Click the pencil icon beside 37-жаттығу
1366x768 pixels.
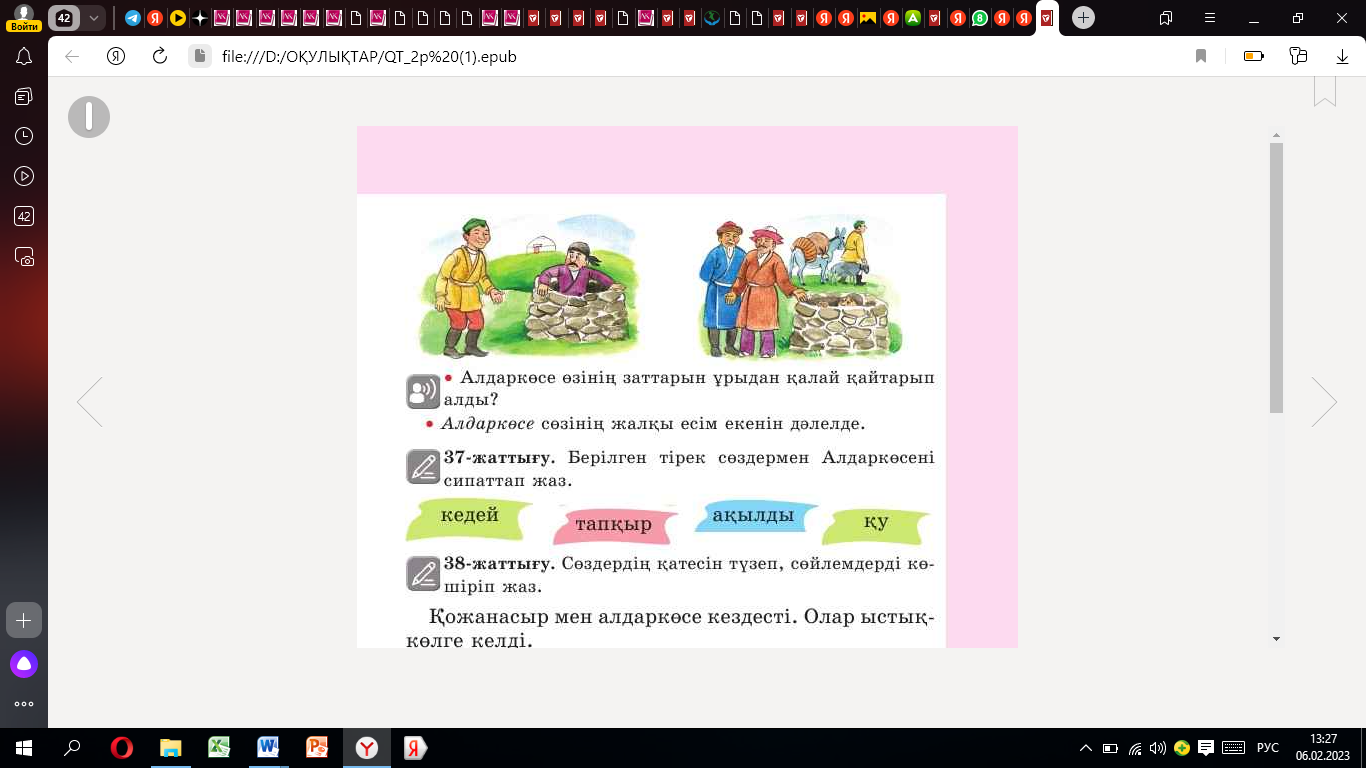pos(423,467)
